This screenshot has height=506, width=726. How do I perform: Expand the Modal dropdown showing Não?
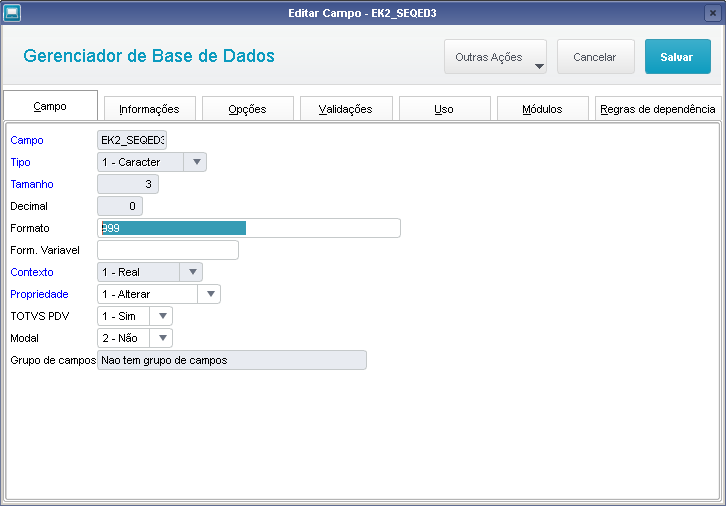tap(135, 338)
